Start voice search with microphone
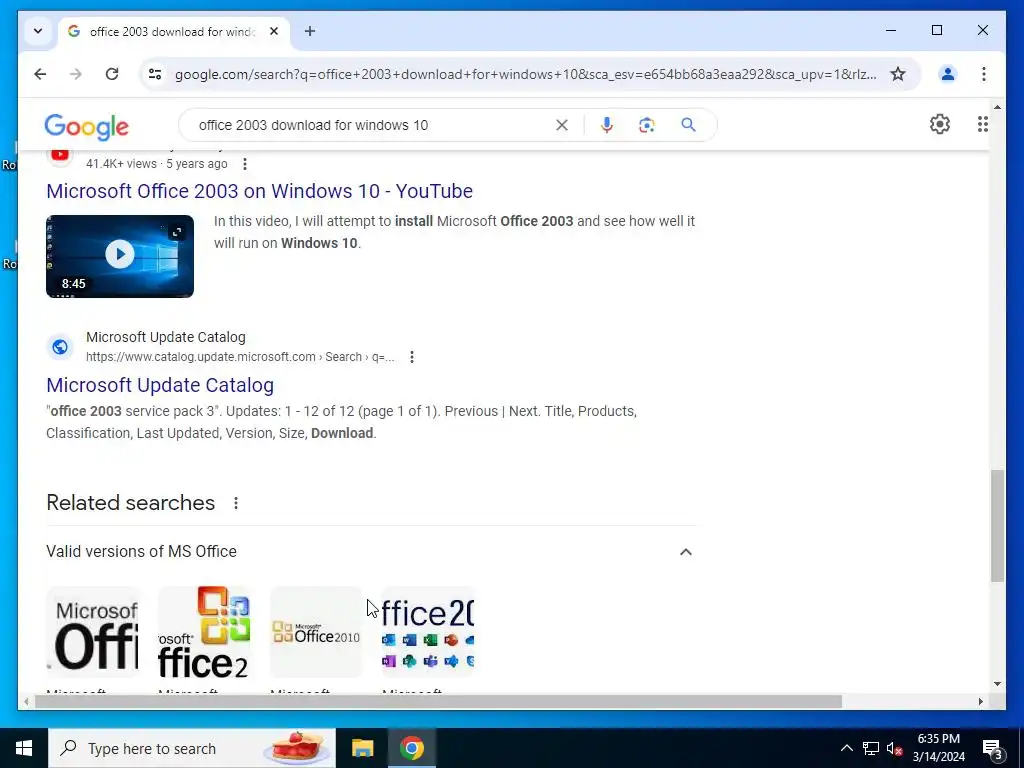Viewport: 1024px width, 768px height. [x=607, y=125]
